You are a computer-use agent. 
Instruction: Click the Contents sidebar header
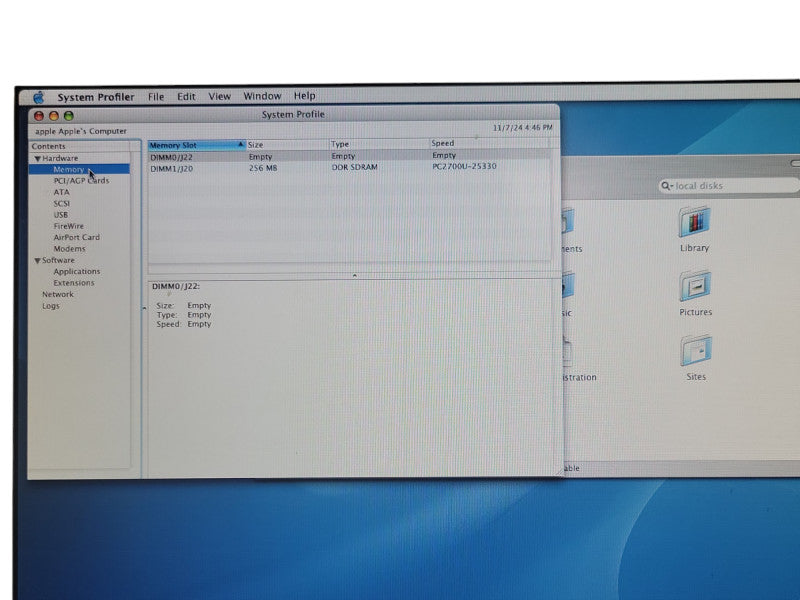[80, 146]
